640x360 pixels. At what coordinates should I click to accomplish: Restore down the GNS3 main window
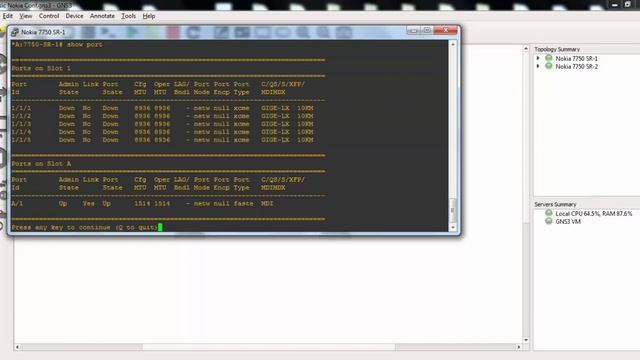[x=628, y=5]
